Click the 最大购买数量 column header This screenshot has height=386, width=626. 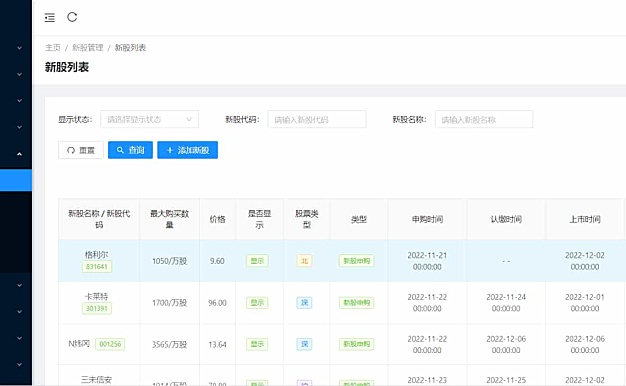pos(170,219)
